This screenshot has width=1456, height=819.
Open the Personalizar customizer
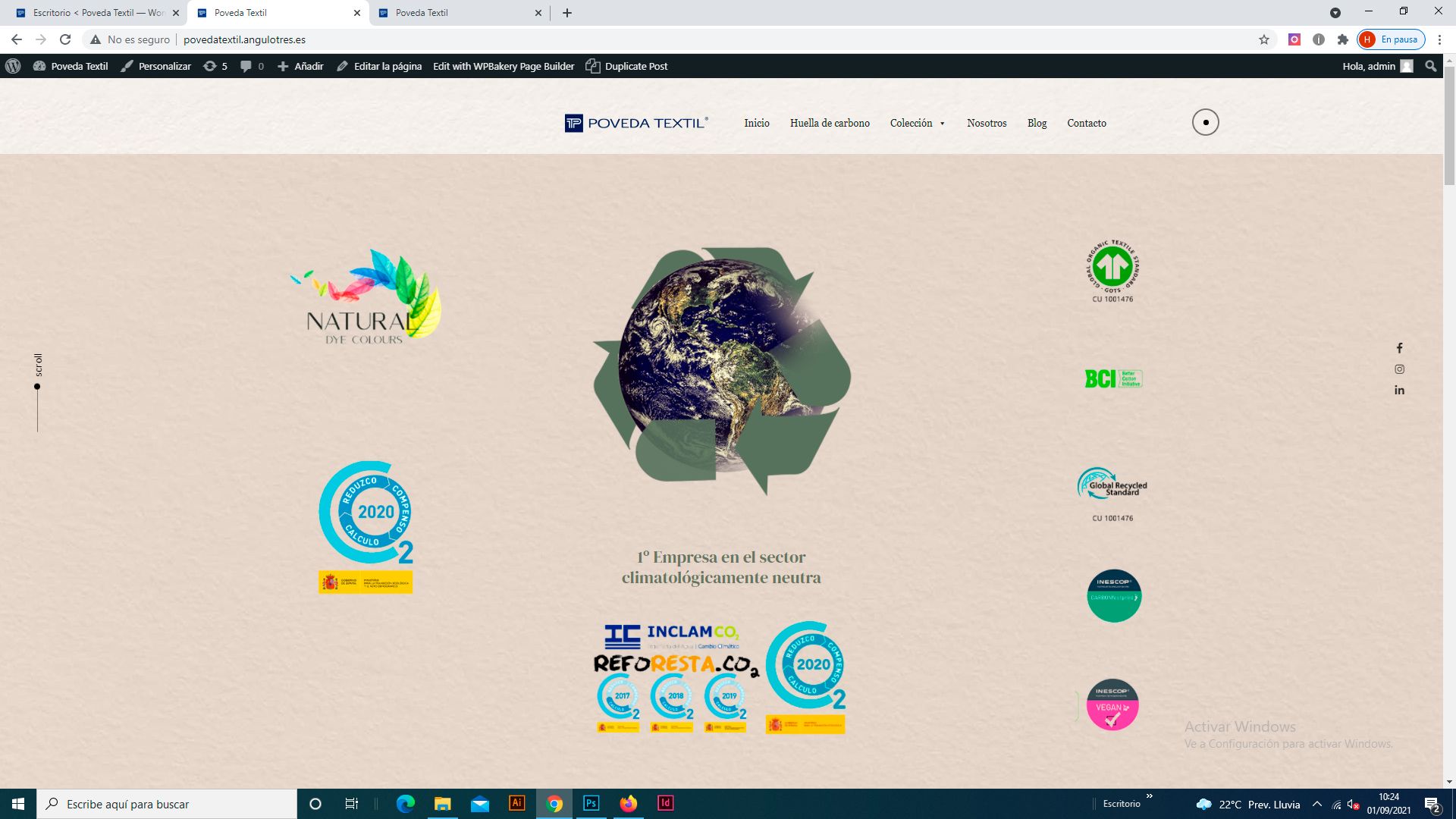pyautogui.click(x=156, y=66)
